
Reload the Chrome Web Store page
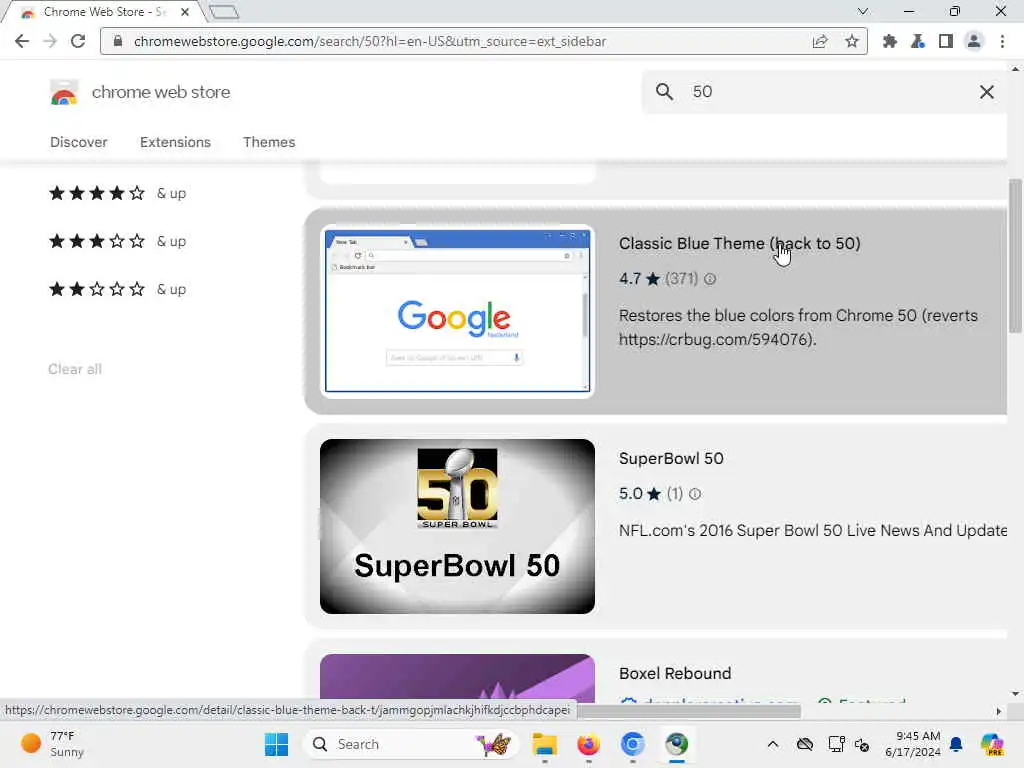tap(78, 41)
